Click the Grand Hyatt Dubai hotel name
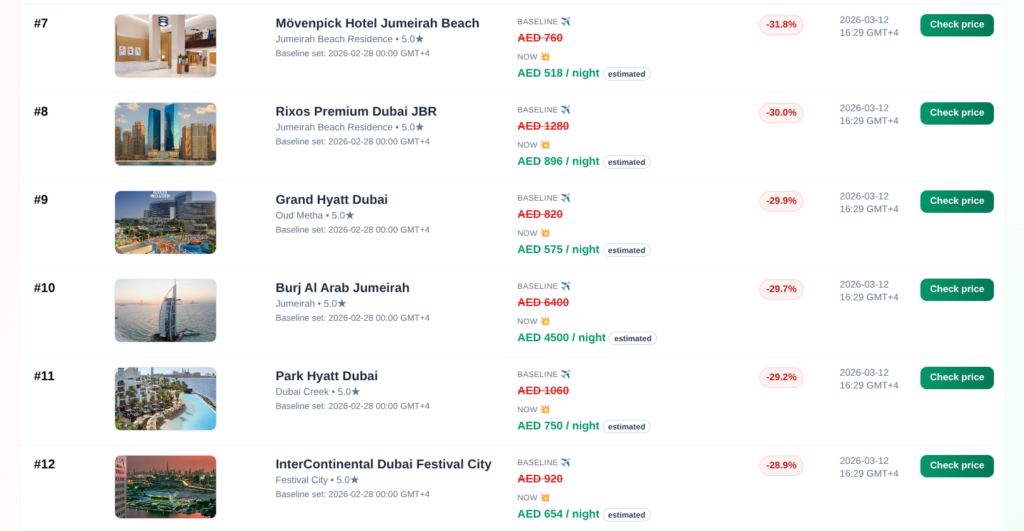This screenshot has width=1024, height=531. click(x=331, y=200)
